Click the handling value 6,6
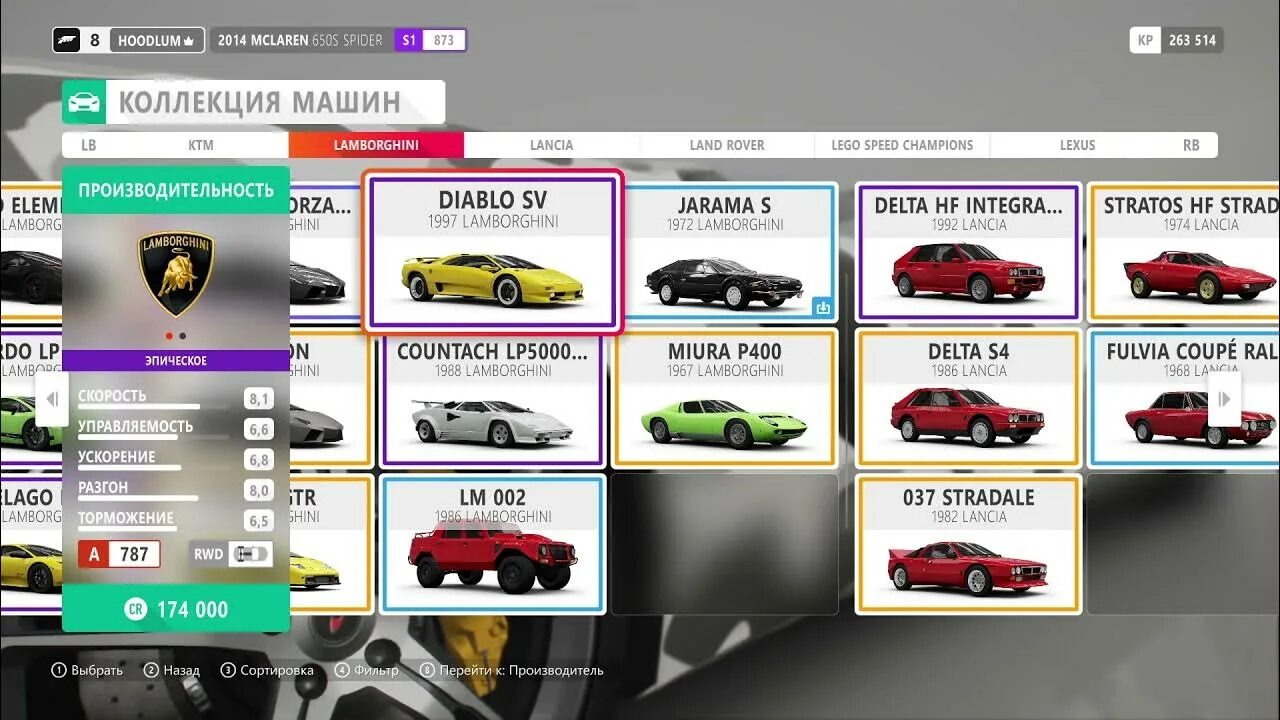The width and height of the screenshot is (1280, 720). pyautogui.click(x=259, y=430)
